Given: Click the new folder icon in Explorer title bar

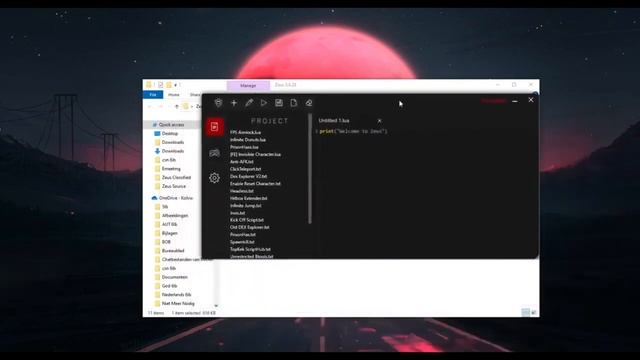Looking at the screenshot, I should coord(169,85).
